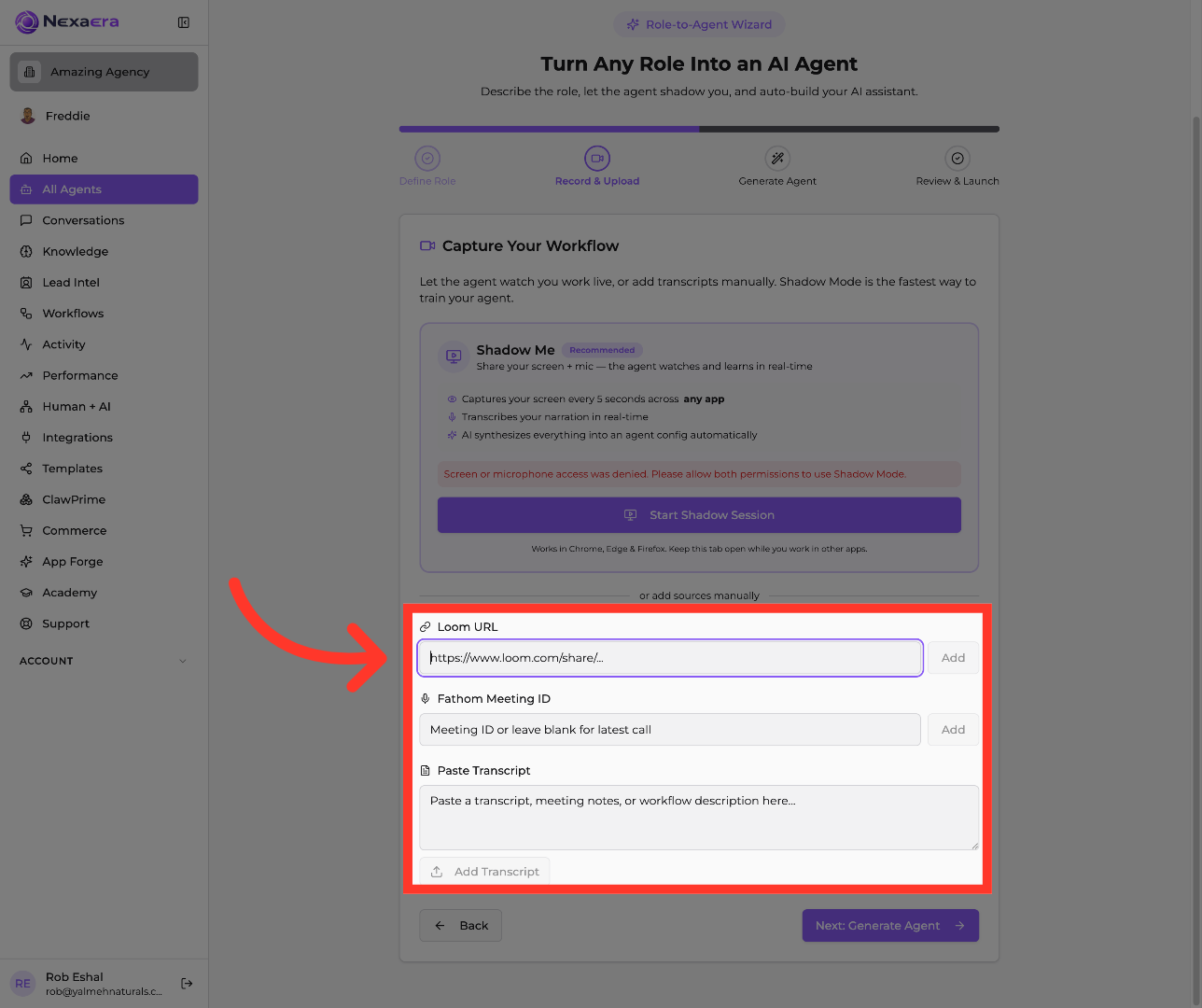Expand the ACCOUNT section chevron
The image size is (1202, 1008).
tap(183, 661)
